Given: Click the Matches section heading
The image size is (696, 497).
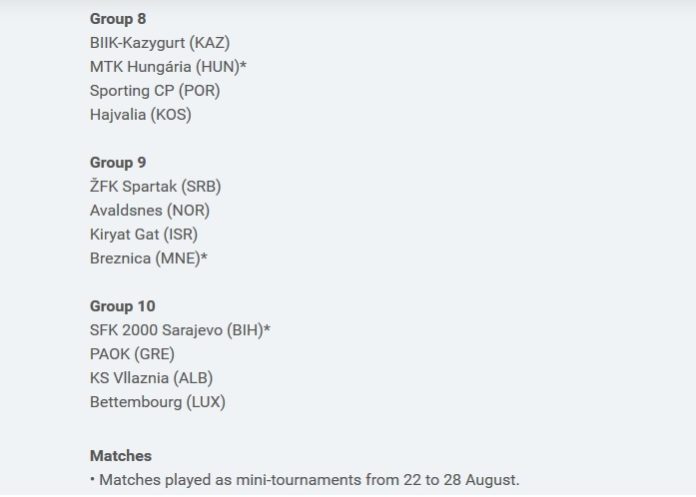Looking at the screenshot, I should 121,456.
